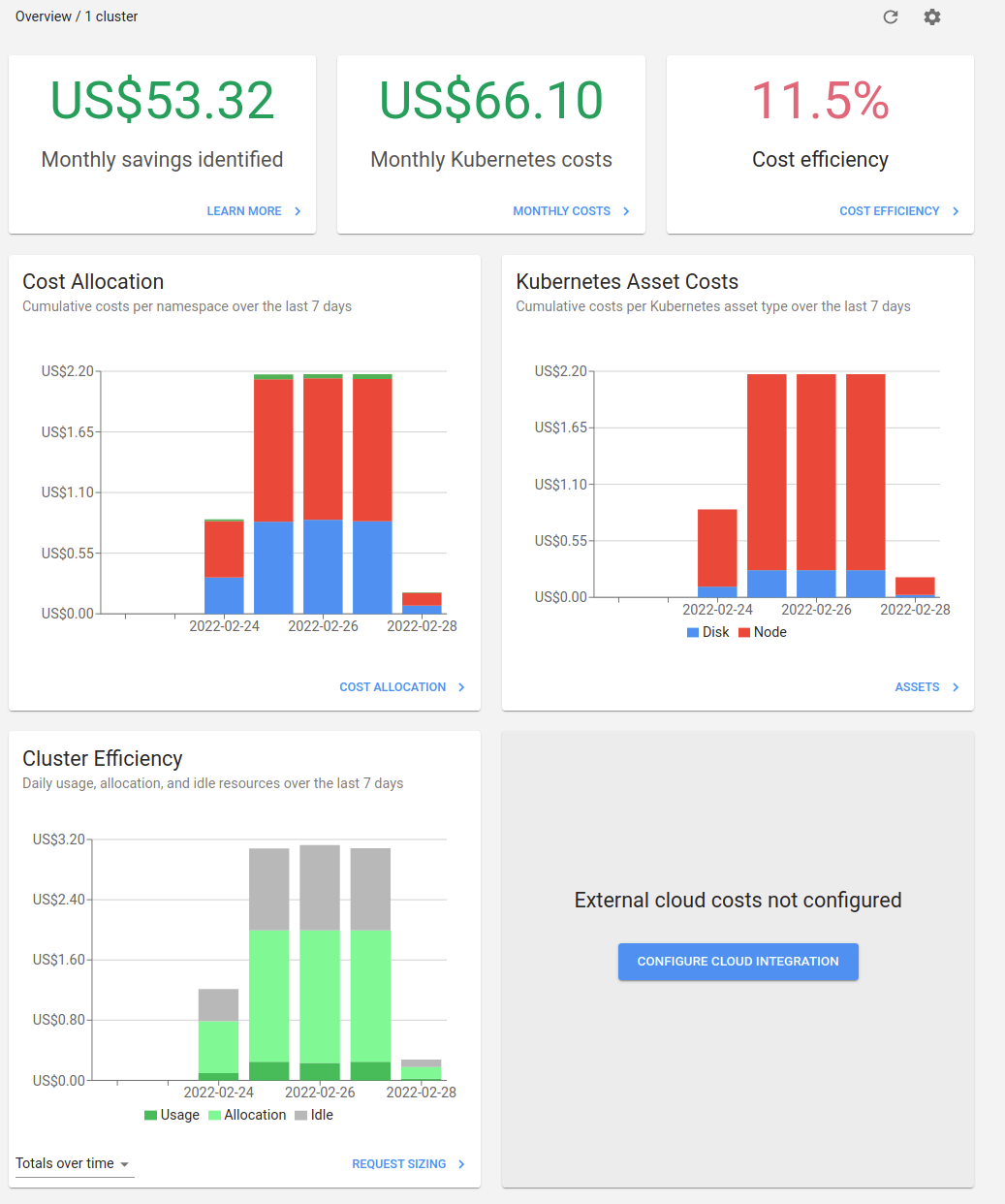Viewport: 1005px width, 1204px height.
Task: Click the 11.5% cost efficiency value
Action: click(820, 100)
